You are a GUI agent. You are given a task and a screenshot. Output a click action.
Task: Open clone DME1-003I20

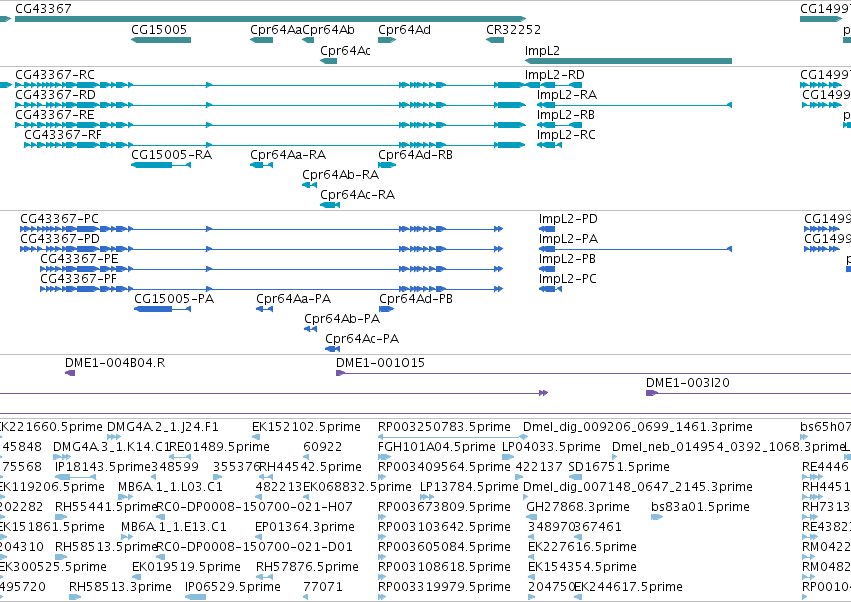(x=688, y=383)
